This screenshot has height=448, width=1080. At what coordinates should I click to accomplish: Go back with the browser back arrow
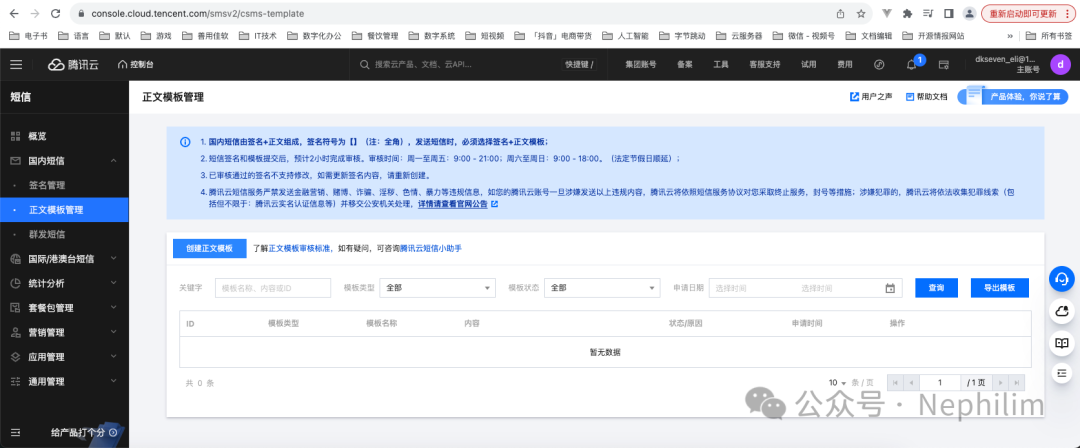(16, 13)
